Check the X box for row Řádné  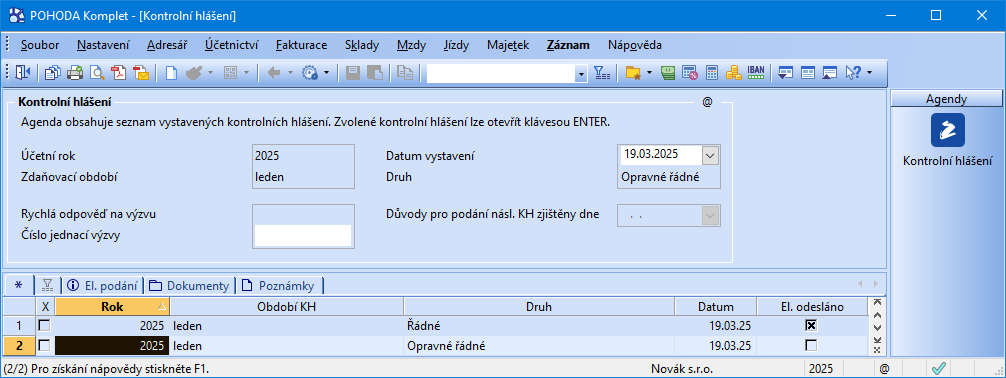click(44, 325)
